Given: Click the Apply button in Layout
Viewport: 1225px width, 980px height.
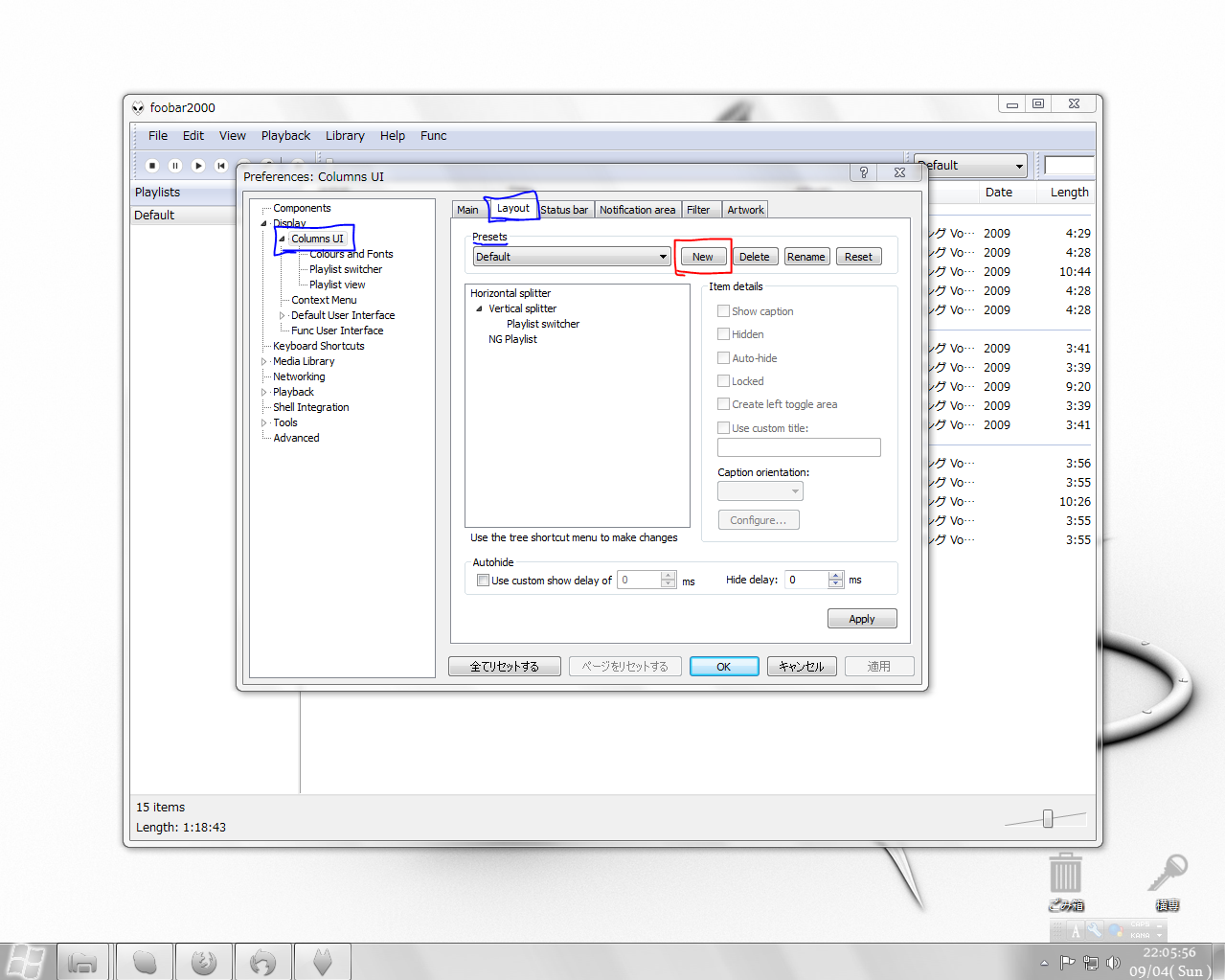Looking at the screenshot, I should click(x=862, y=619).
